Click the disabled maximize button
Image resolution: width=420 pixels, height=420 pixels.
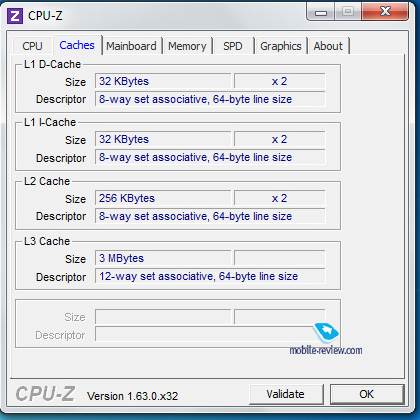tap(348, 12)
